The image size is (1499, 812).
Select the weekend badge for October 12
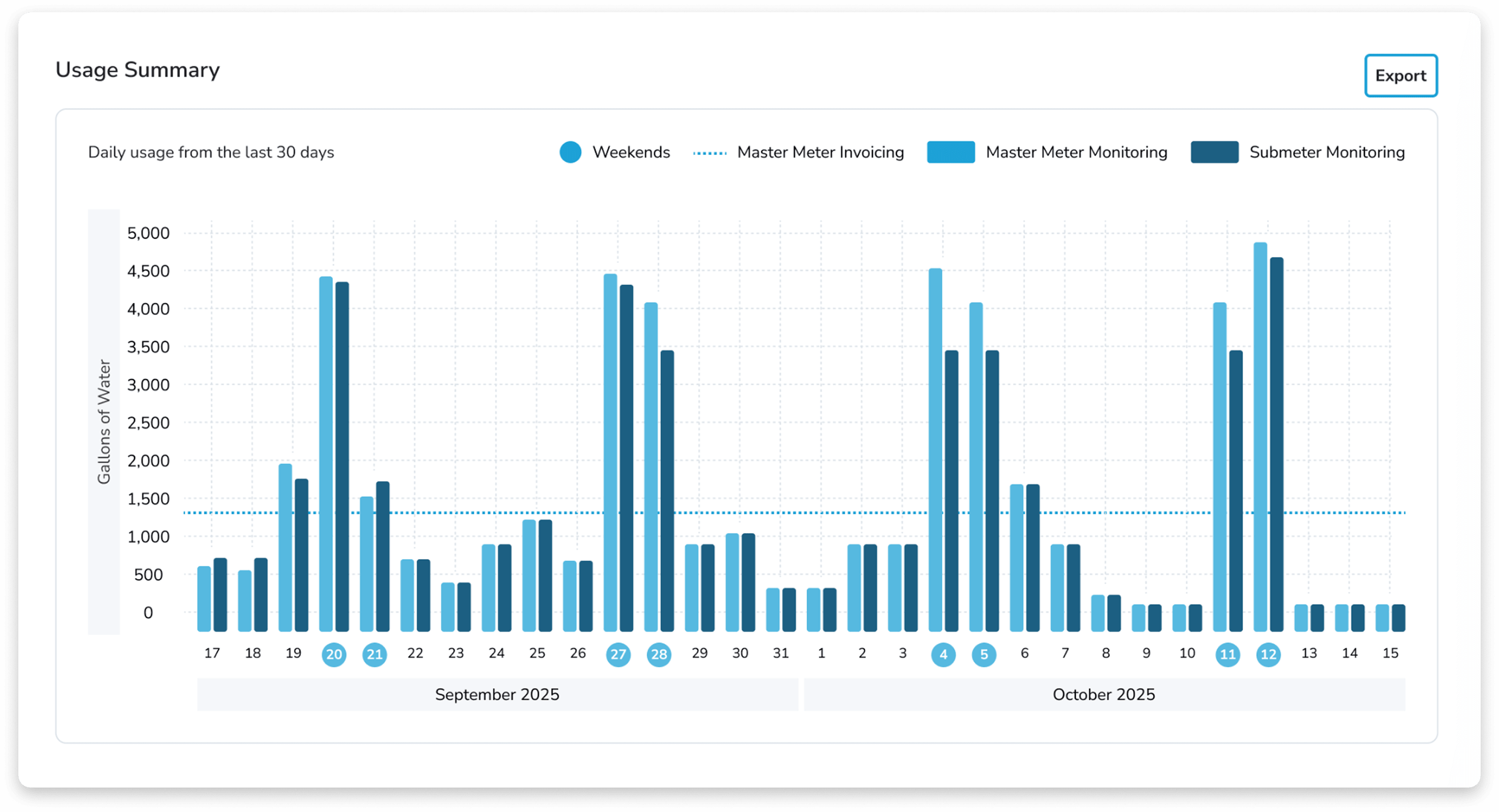[x=1269, y=654]
